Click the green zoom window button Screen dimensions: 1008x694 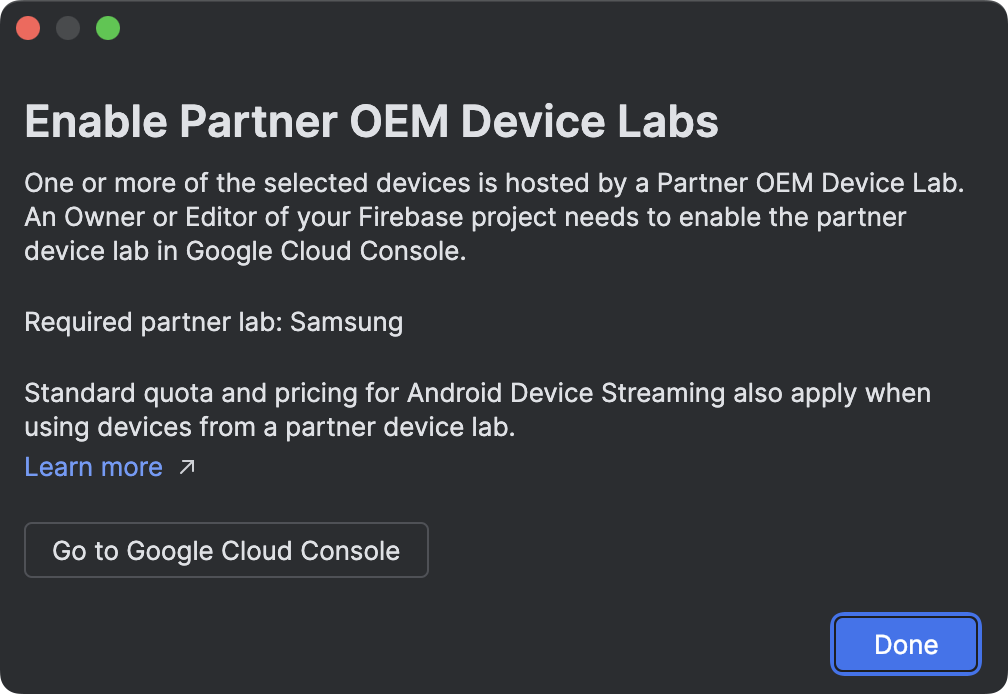(108, 28)
